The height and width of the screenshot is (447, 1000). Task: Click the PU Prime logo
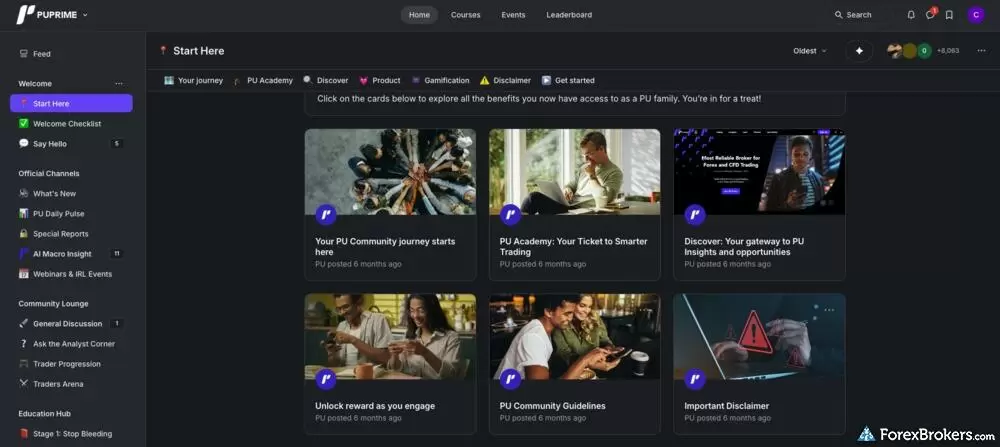(x=46, y=14)
